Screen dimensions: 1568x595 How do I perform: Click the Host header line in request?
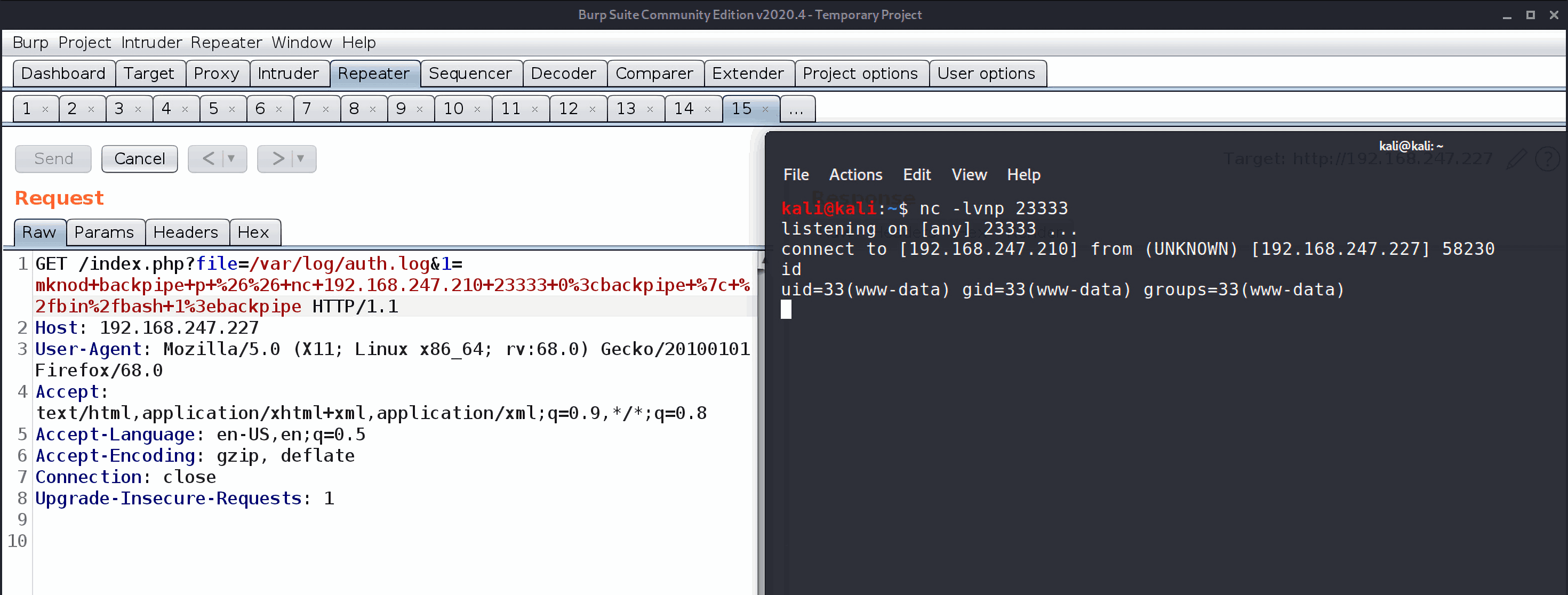[x=147, y=328]
